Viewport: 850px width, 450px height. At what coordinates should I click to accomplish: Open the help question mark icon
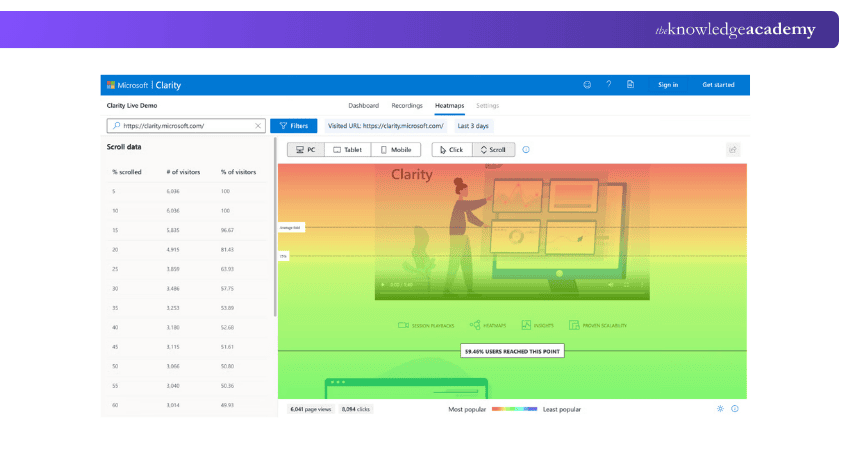click(609, 85)
